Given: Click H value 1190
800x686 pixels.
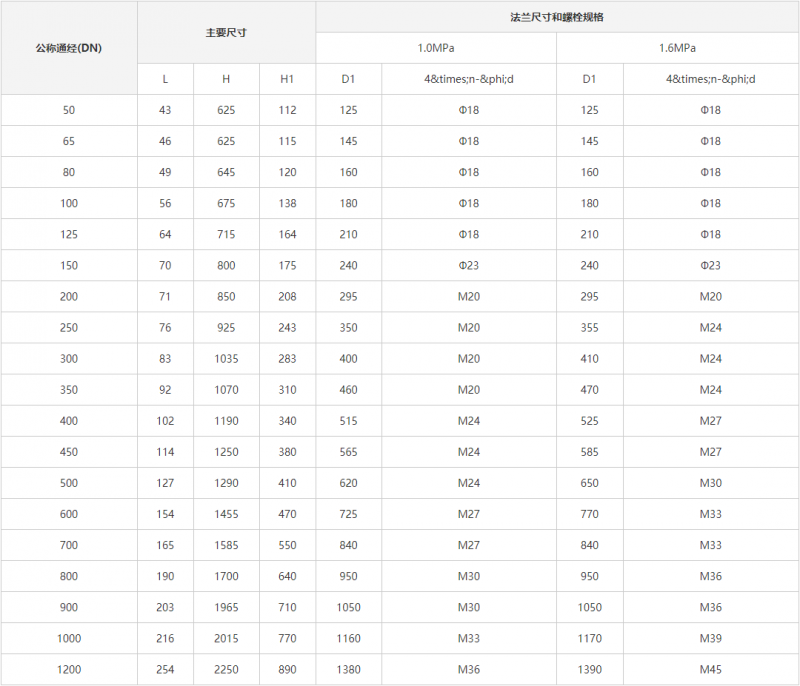Looking at the screenshot, I should coord(226,421).
